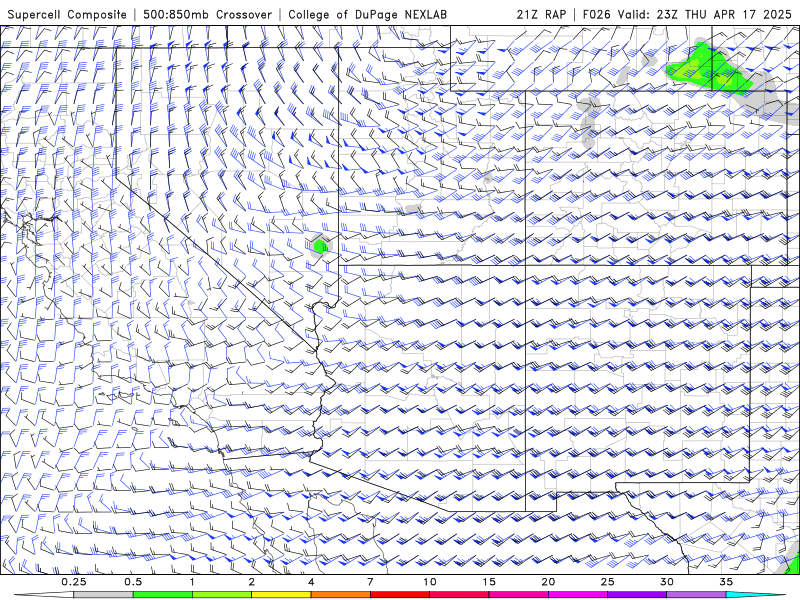Click the white arrow end of the colorbar

point(44,595)
